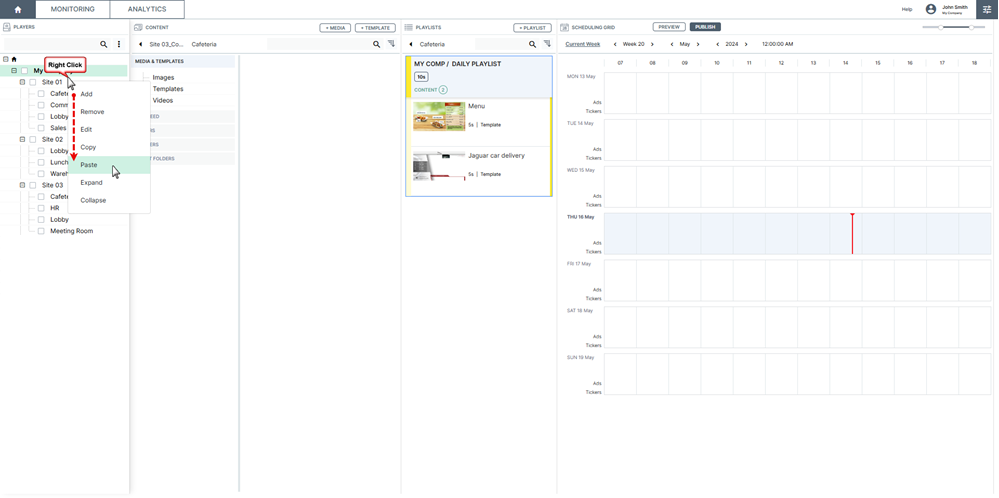Screen dimensions: 999x498
Task: Switch to the Analytics tab
Action: [147, 10]
